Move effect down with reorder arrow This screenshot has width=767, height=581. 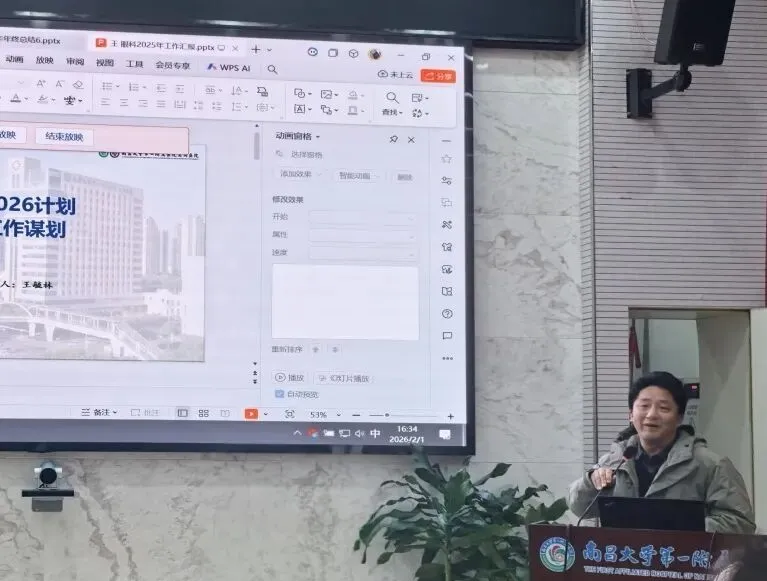(335, 349)
